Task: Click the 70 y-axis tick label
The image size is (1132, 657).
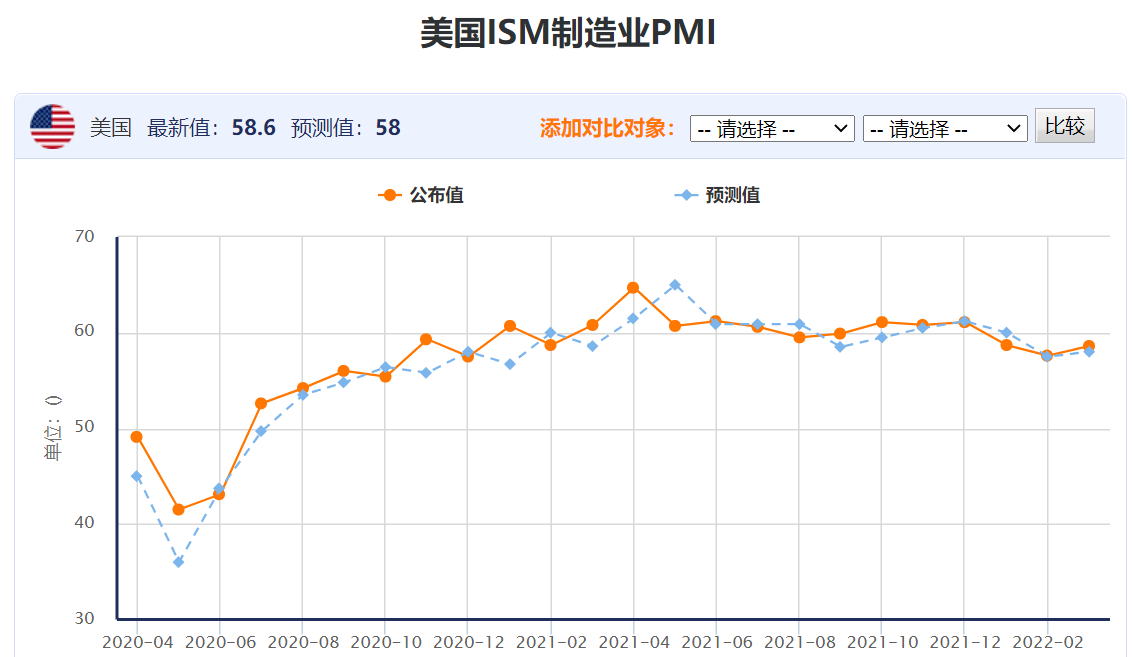Action: [x=85, y=237]
